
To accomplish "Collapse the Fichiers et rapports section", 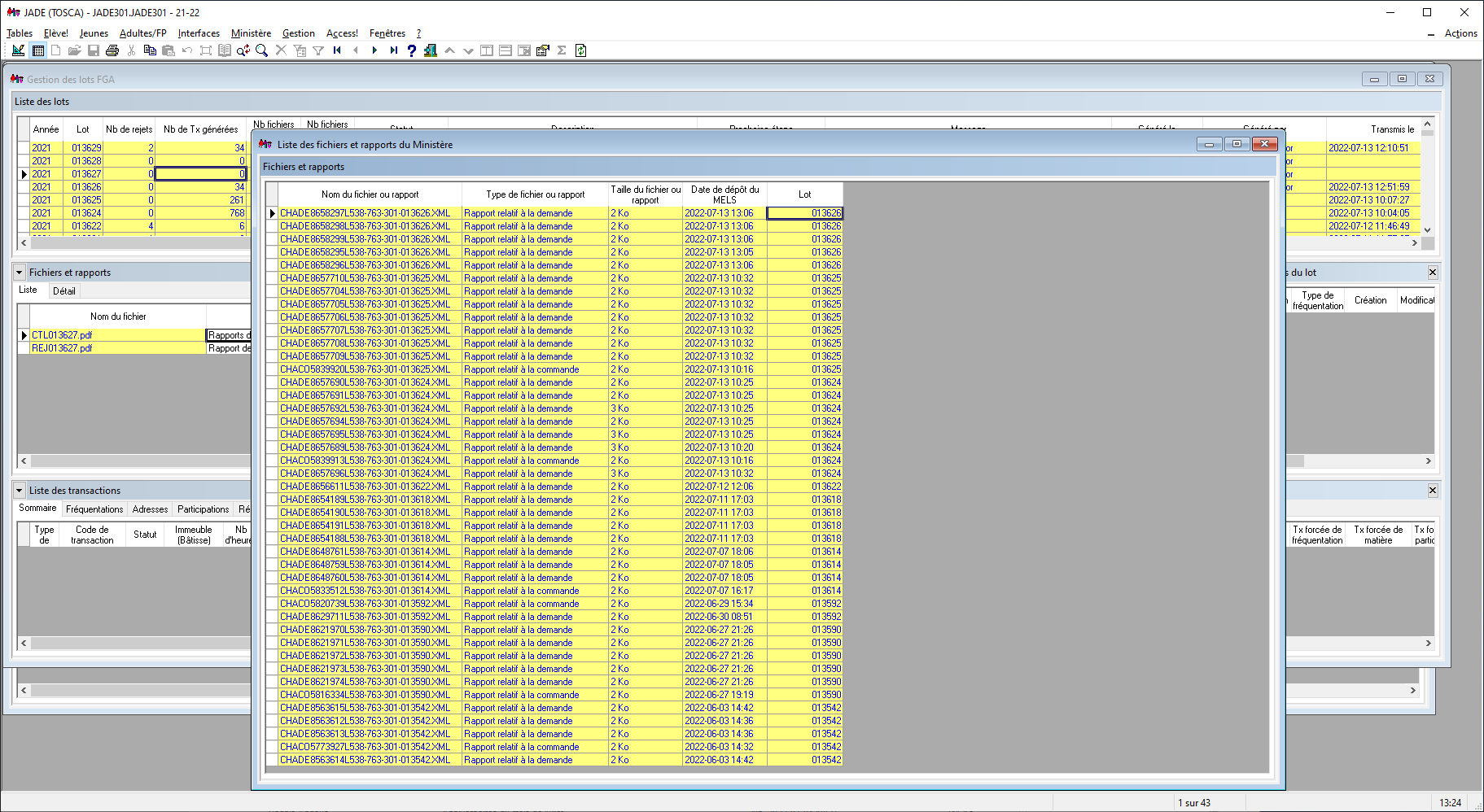I will click(20, 273).
